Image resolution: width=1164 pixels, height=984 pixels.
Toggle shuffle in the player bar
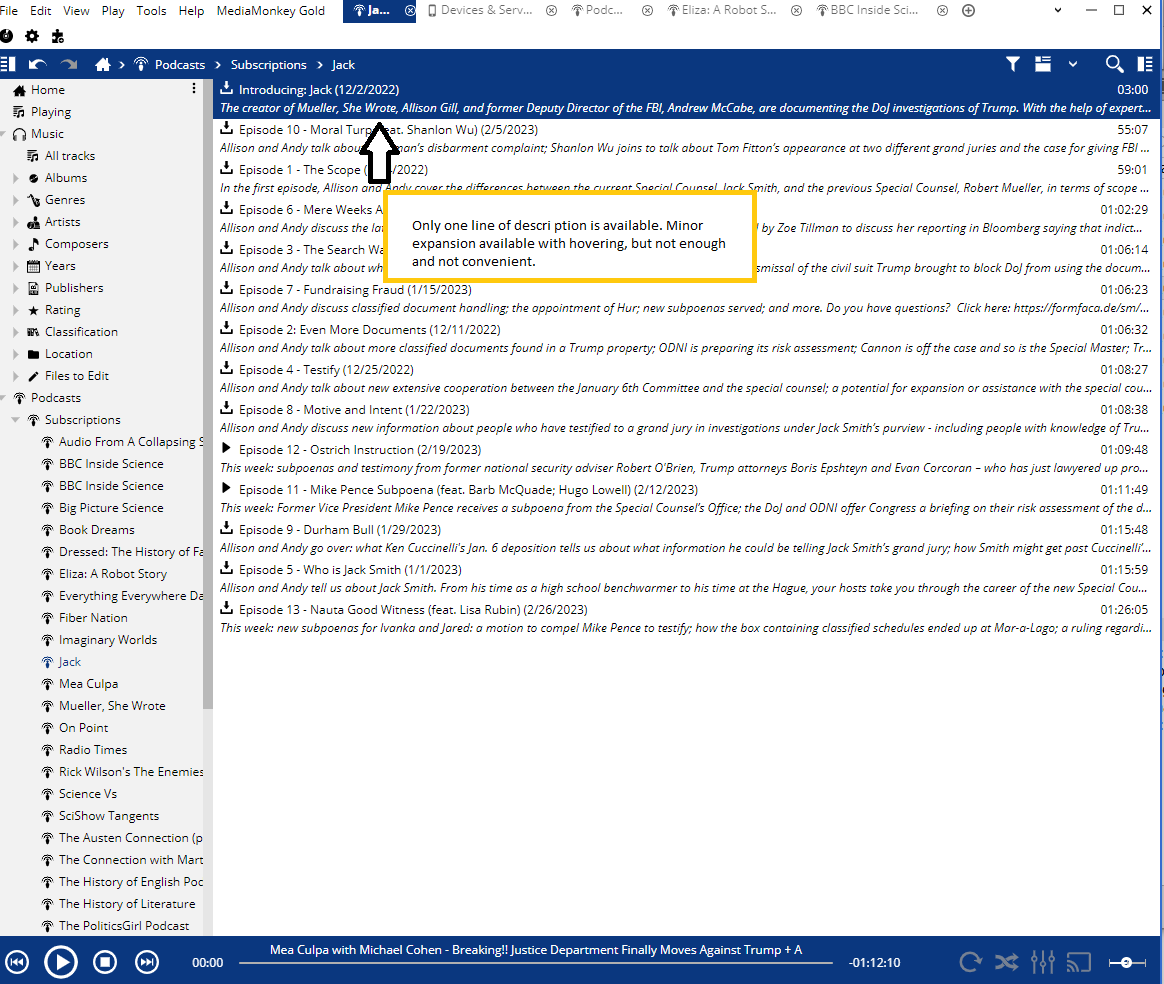pyautogui.click(x=1007, y=962)
